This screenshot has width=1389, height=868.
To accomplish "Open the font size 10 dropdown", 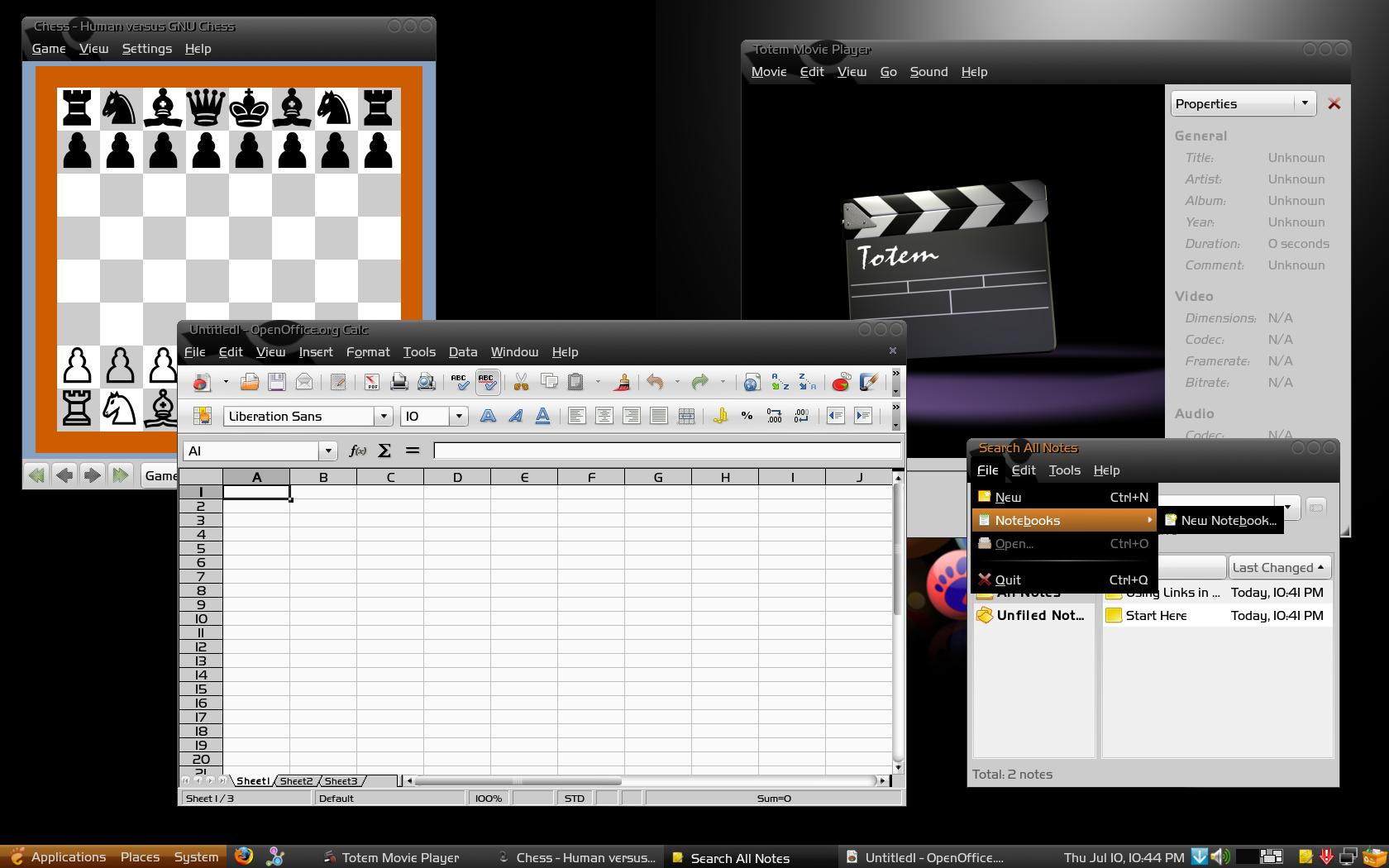I will 459,416.
